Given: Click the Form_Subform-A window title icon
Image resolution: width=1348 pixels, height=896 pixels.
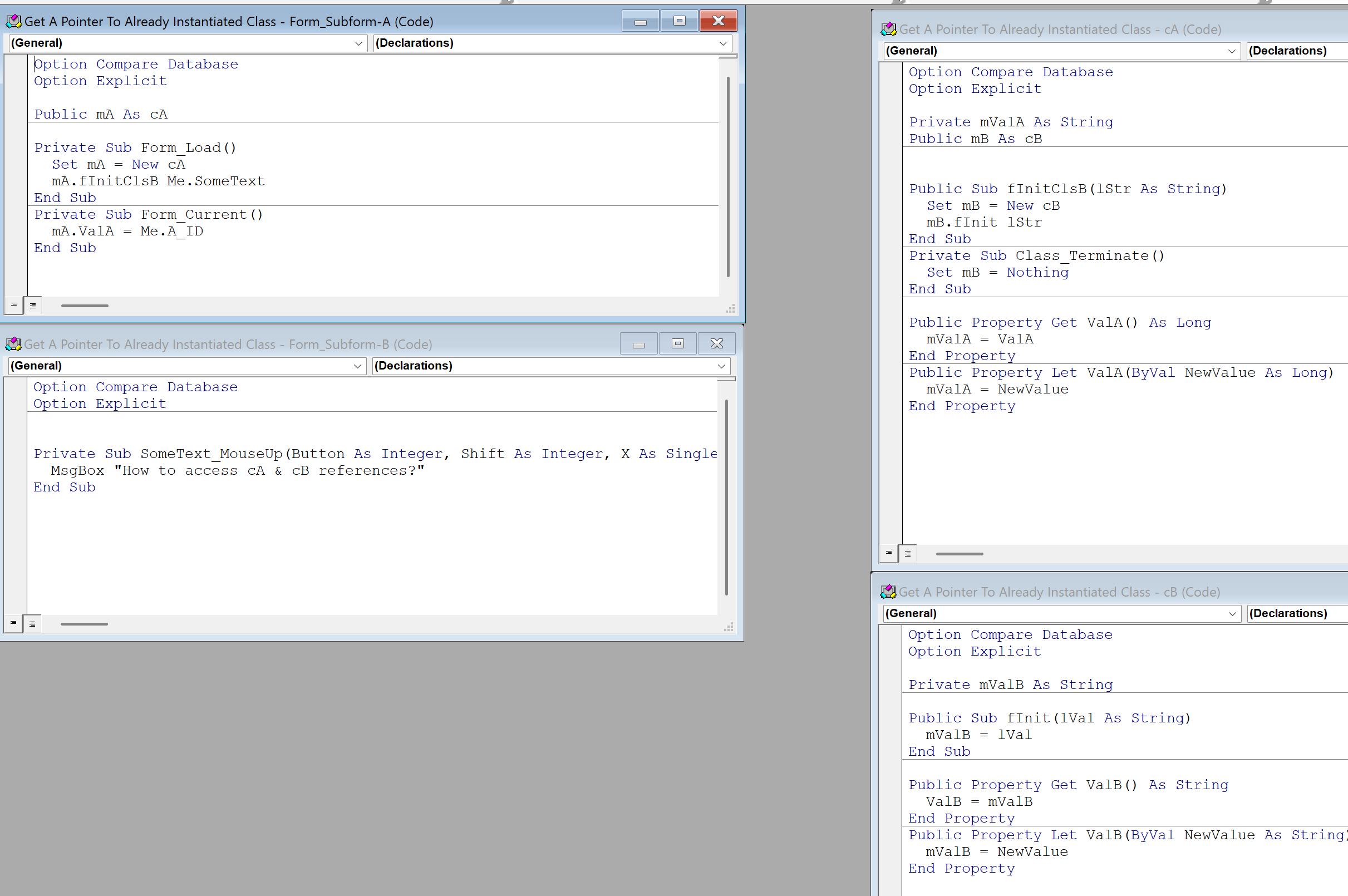Looking at the screenshot, I should tap(14, 22).
